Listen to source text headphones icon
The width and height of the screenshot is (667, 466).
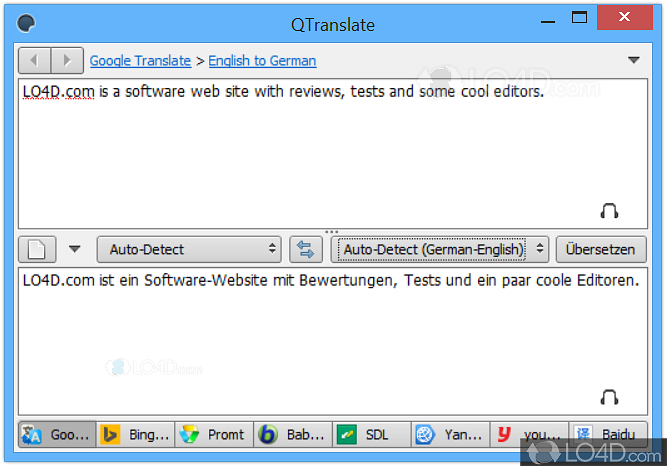click(609, 211)
